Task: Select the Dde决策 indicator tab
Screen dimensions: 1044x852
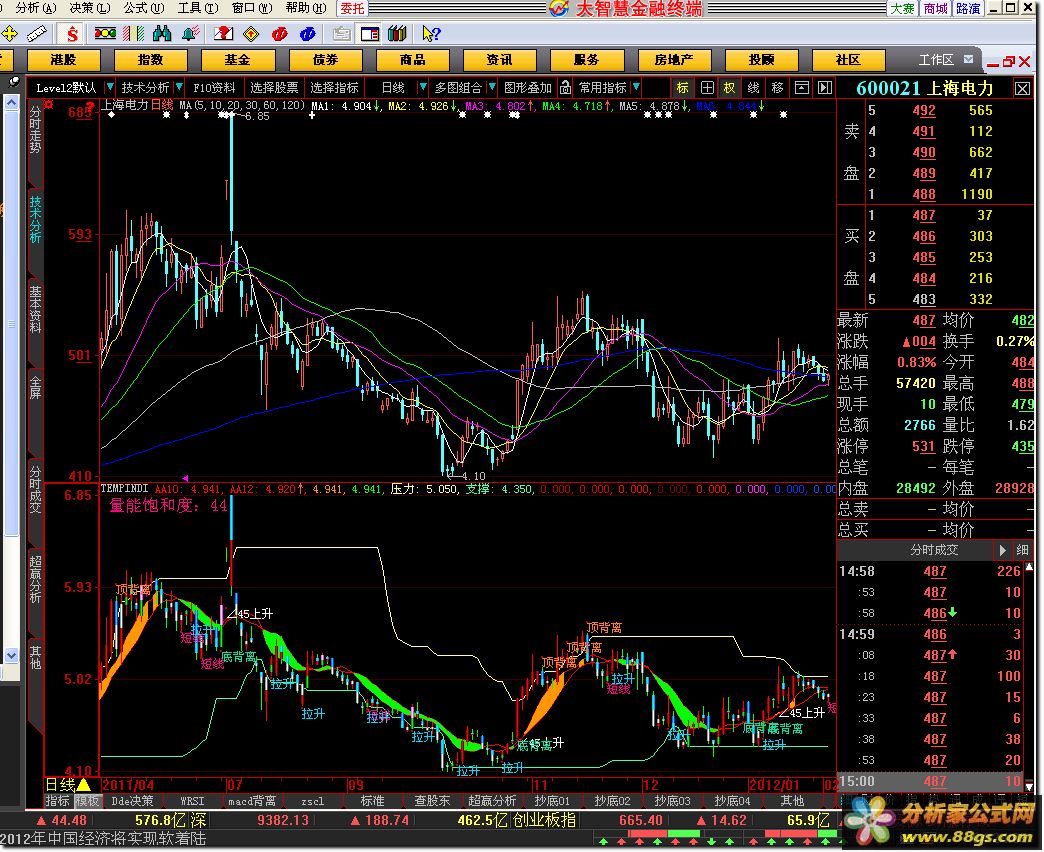Action: click(132, 801)
